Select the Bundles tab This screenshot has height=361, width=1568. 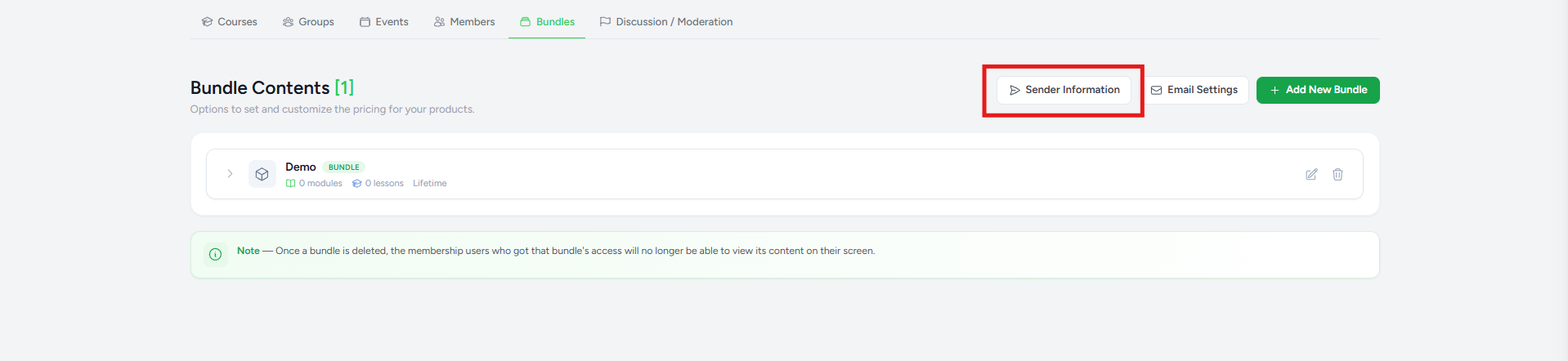(547, 22)
